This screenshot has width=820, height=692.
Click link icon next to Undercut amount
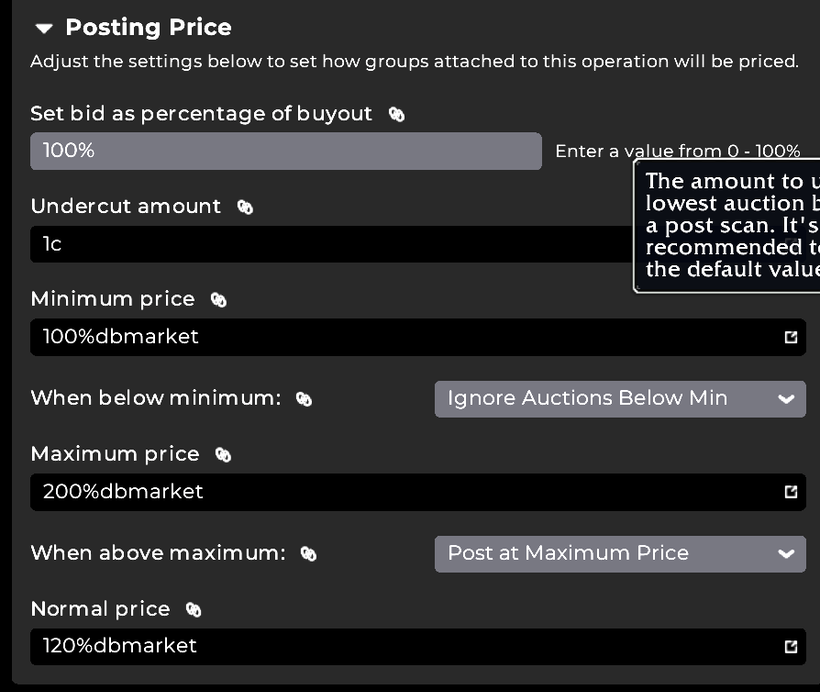(245, 207)
